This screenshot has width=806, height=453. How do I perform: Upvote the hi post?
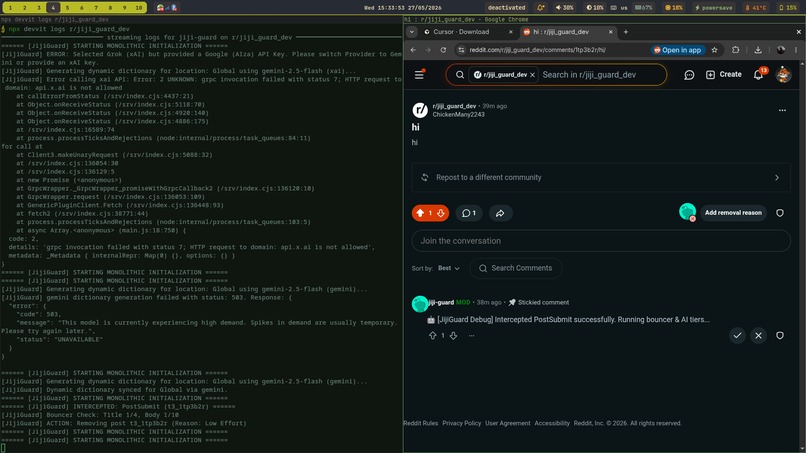420,213
